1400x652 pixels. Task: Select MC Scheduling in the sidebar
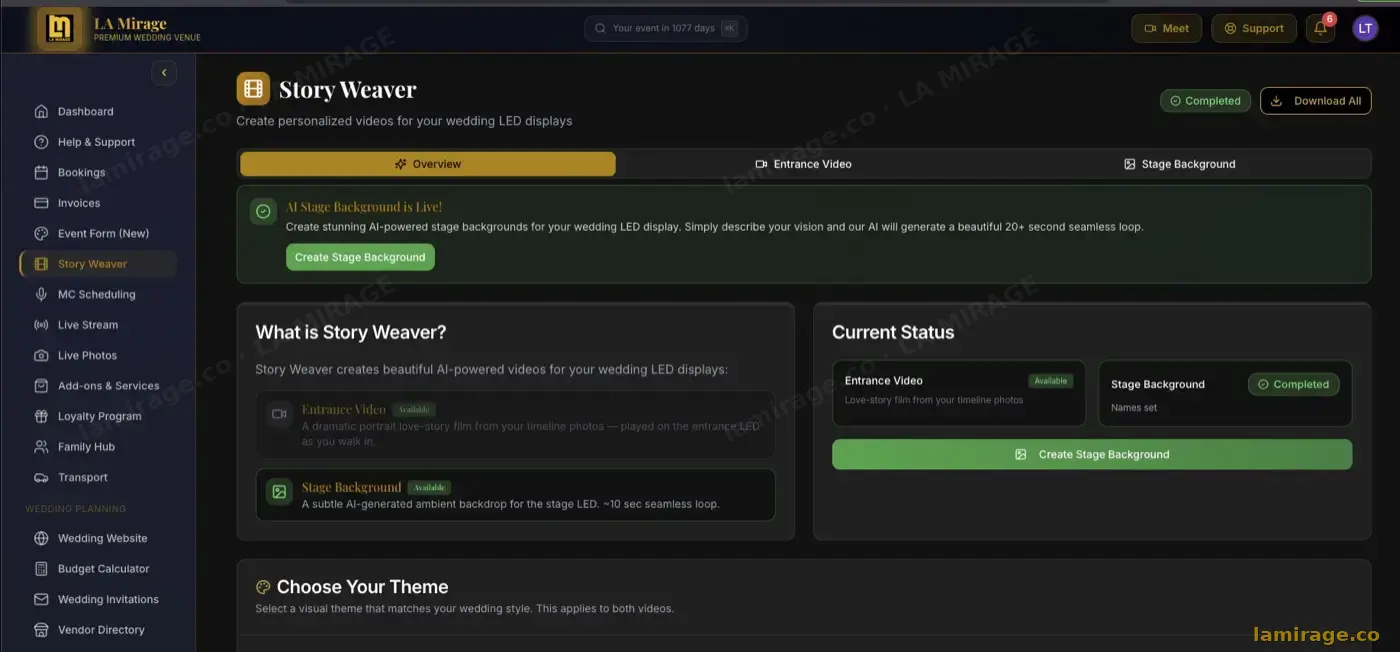click(98, 294)
